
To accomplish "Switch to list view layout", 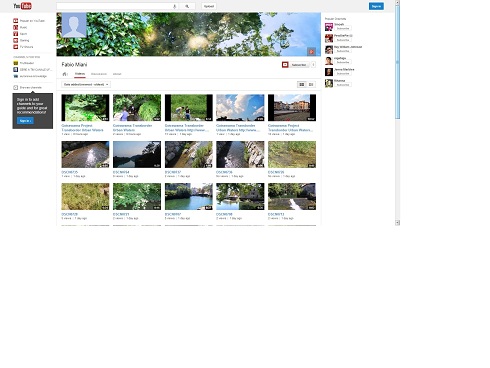I will click(311, 85).
